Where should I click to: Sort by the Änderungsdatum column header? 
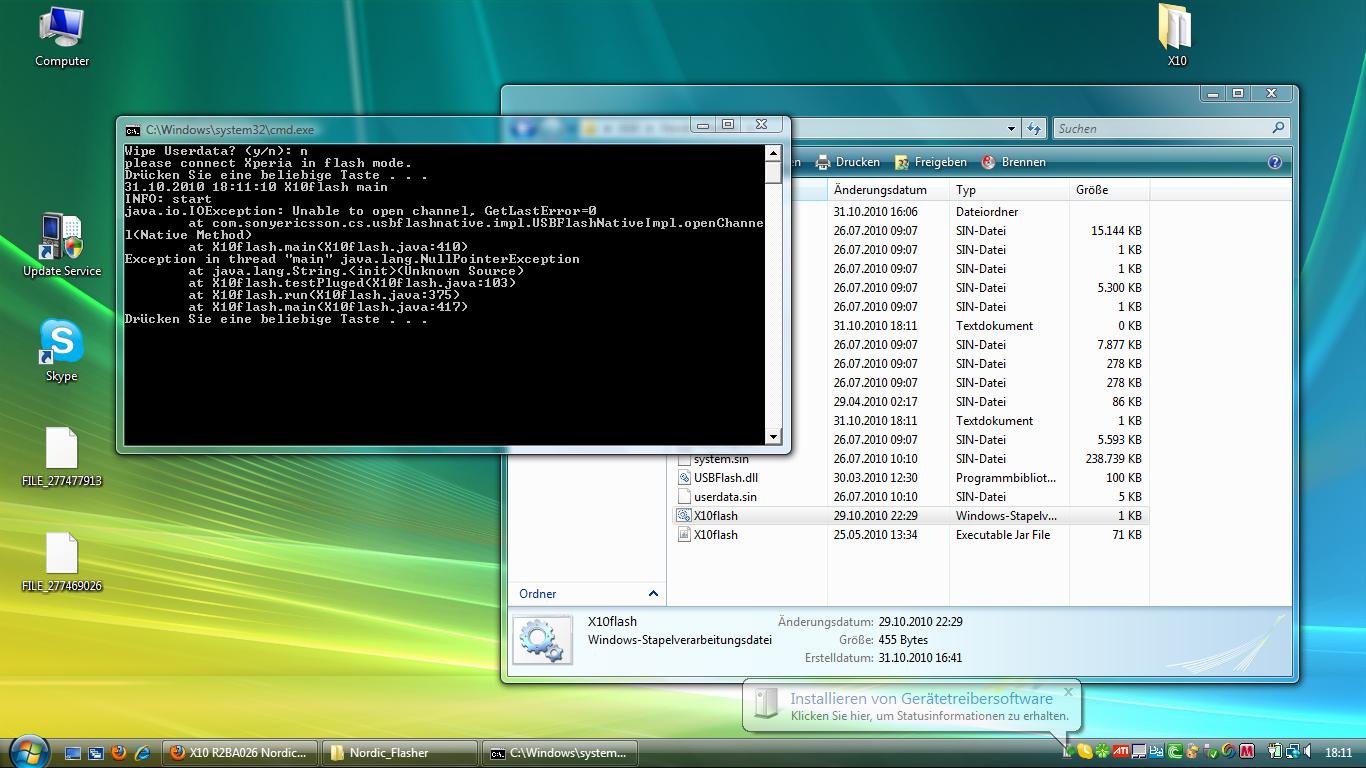[x=888, y=190]
